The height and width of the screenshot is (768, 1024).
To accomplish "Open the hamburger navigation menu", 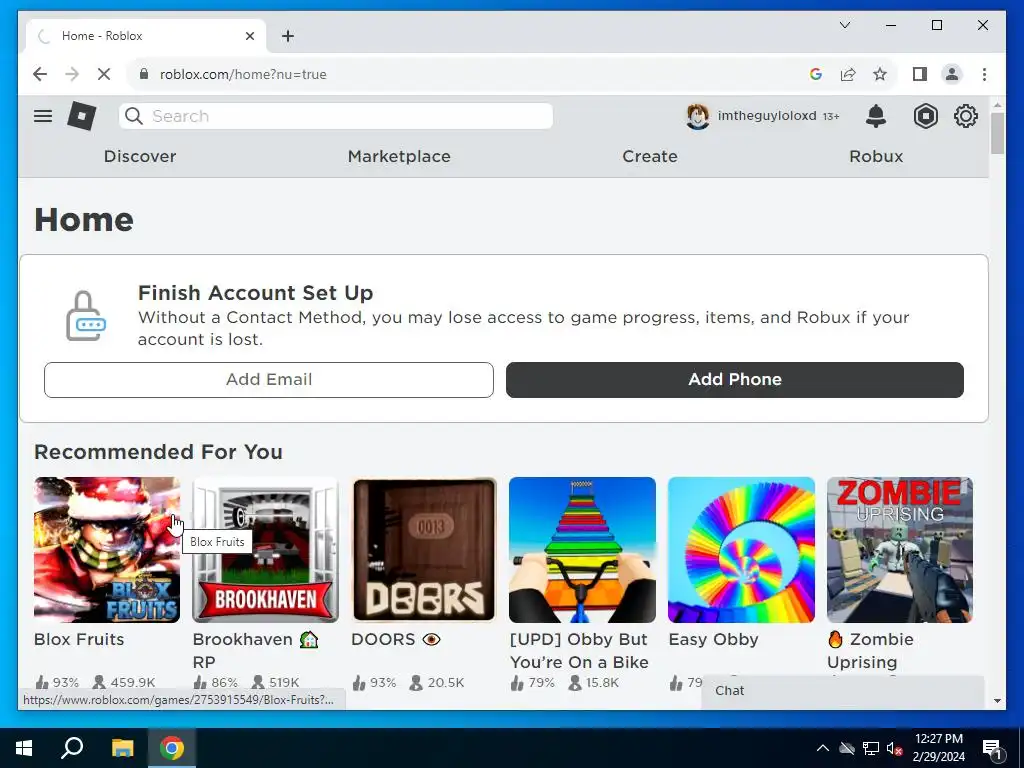I will [43, 116].
